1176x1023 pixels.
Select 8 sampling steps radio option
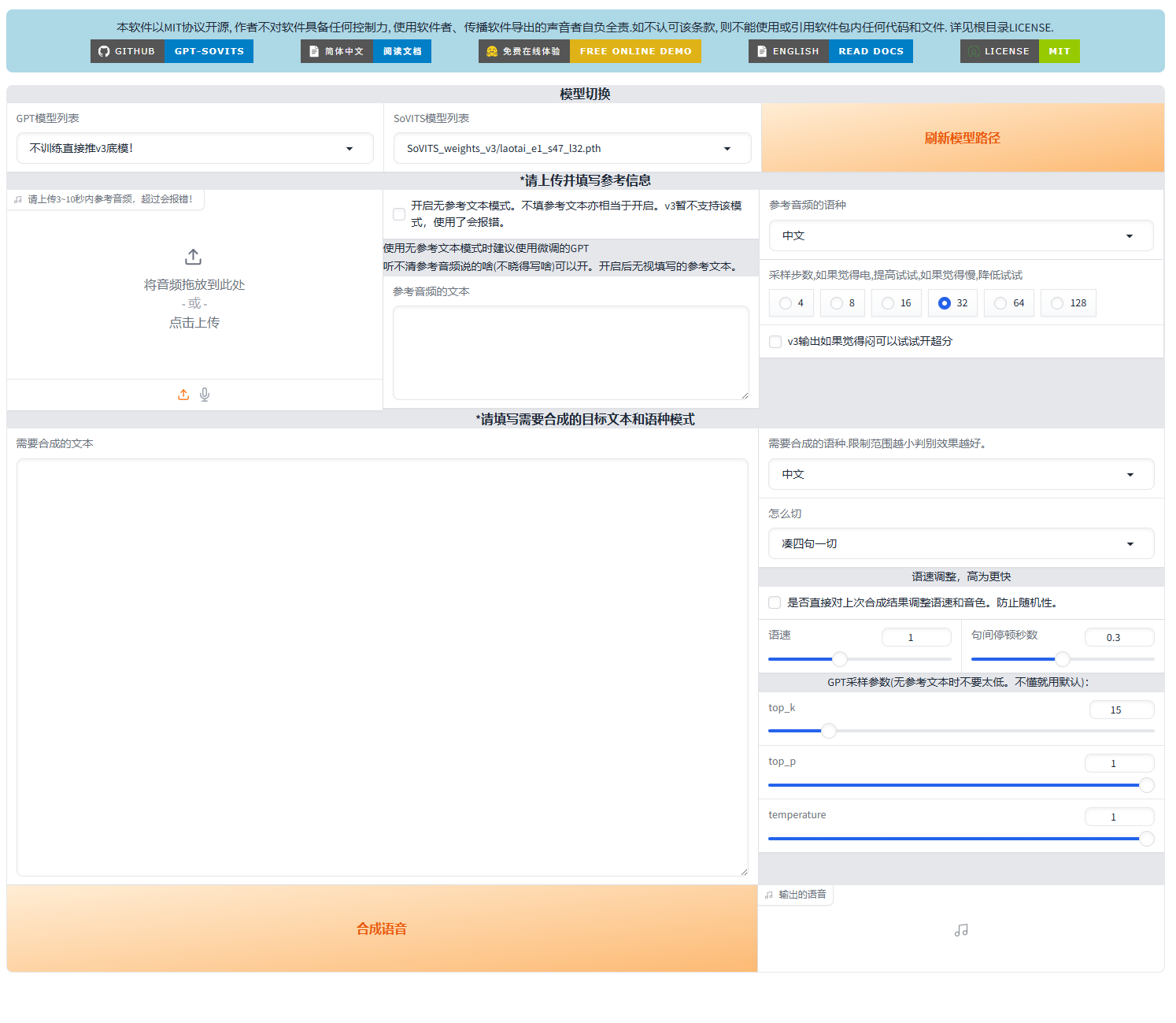coord(837,303)
